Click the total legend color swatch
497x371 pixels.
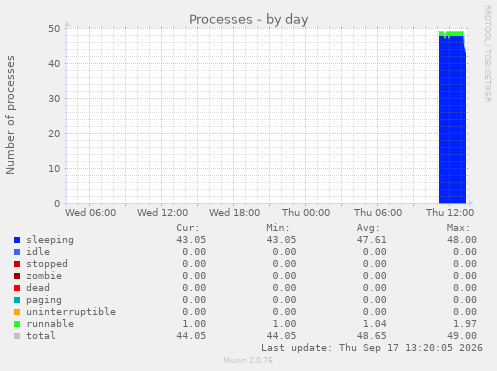17,336
